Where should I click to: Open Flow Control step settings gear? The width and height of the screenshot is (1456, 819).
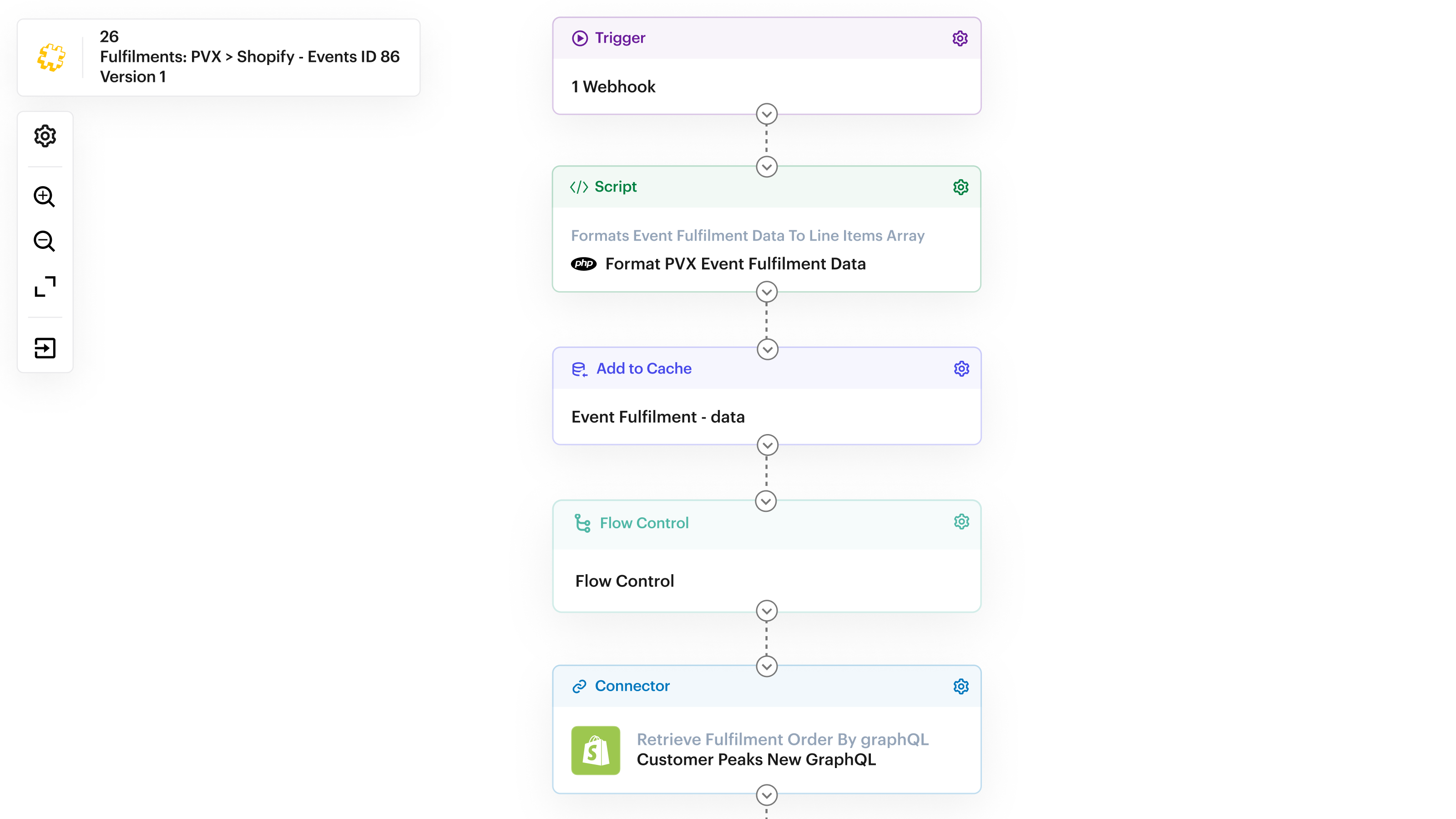point(961,522)
